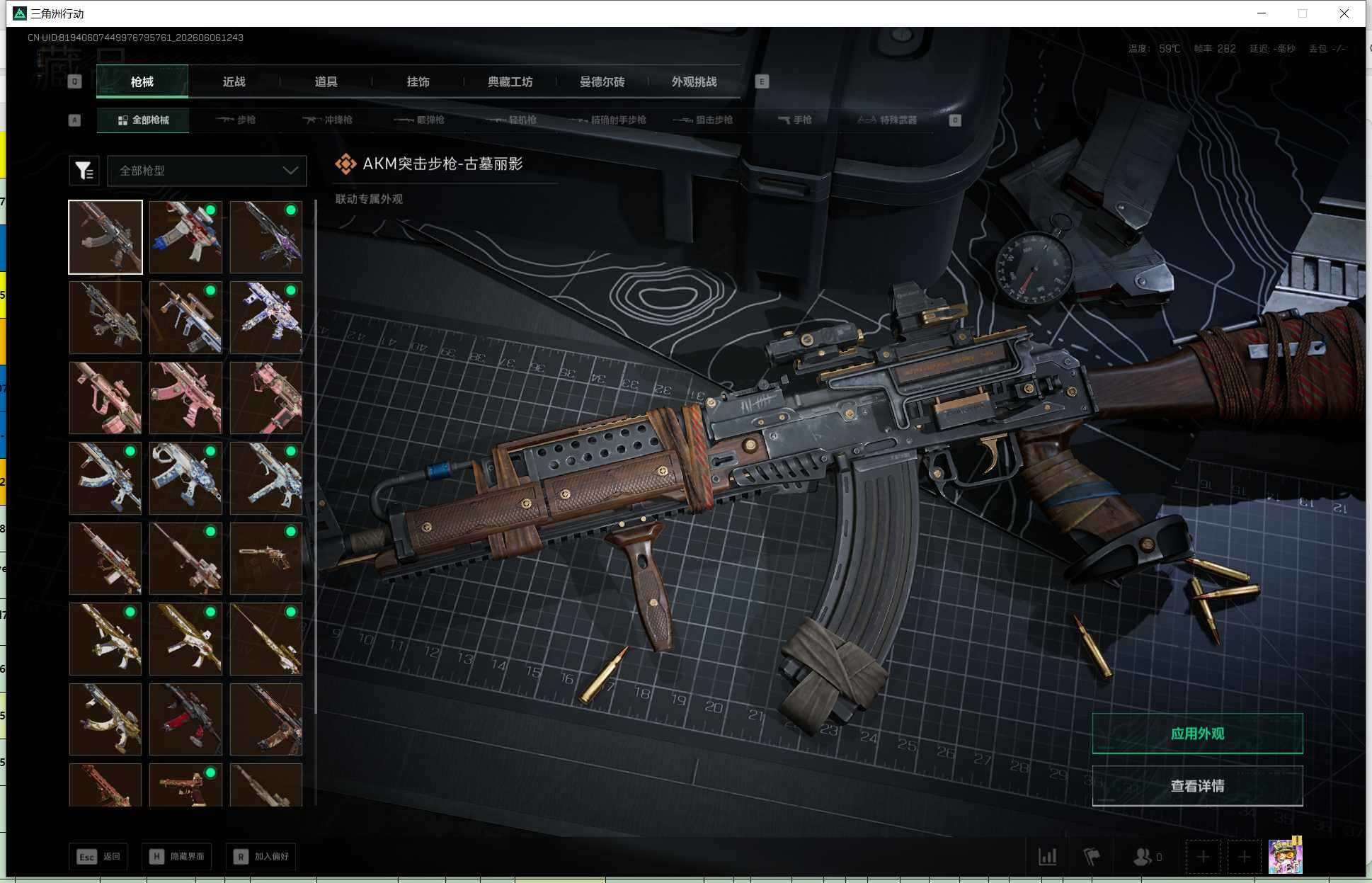Screen dimensions: 1372x883
Task: Select the gold and blue gun thumbnail, second row
Action: [185, 317]
